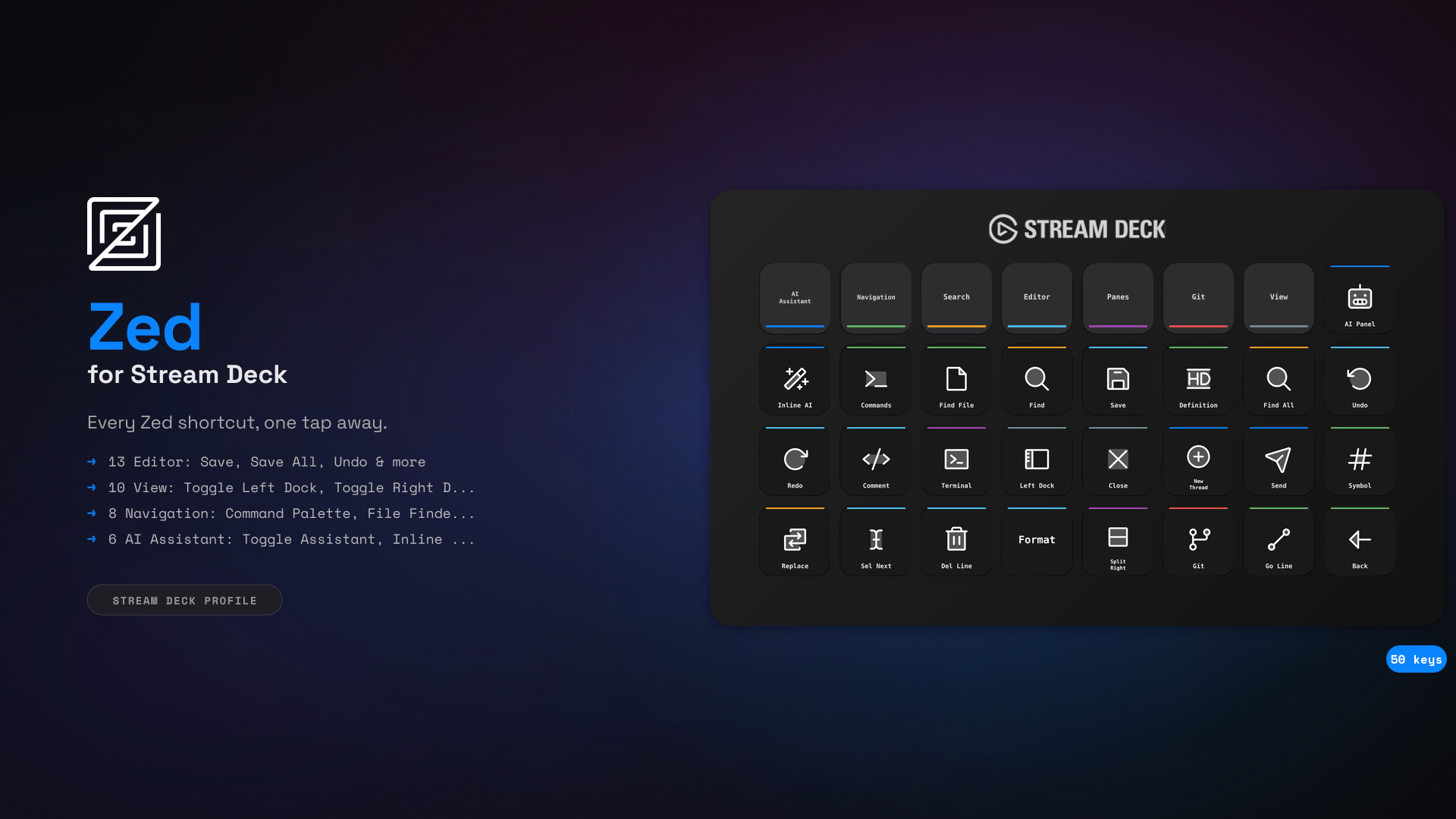Viewport: 1456px width, 819px height.
Task: Toggle the AI Panel key
Action: pos(1360,300)
